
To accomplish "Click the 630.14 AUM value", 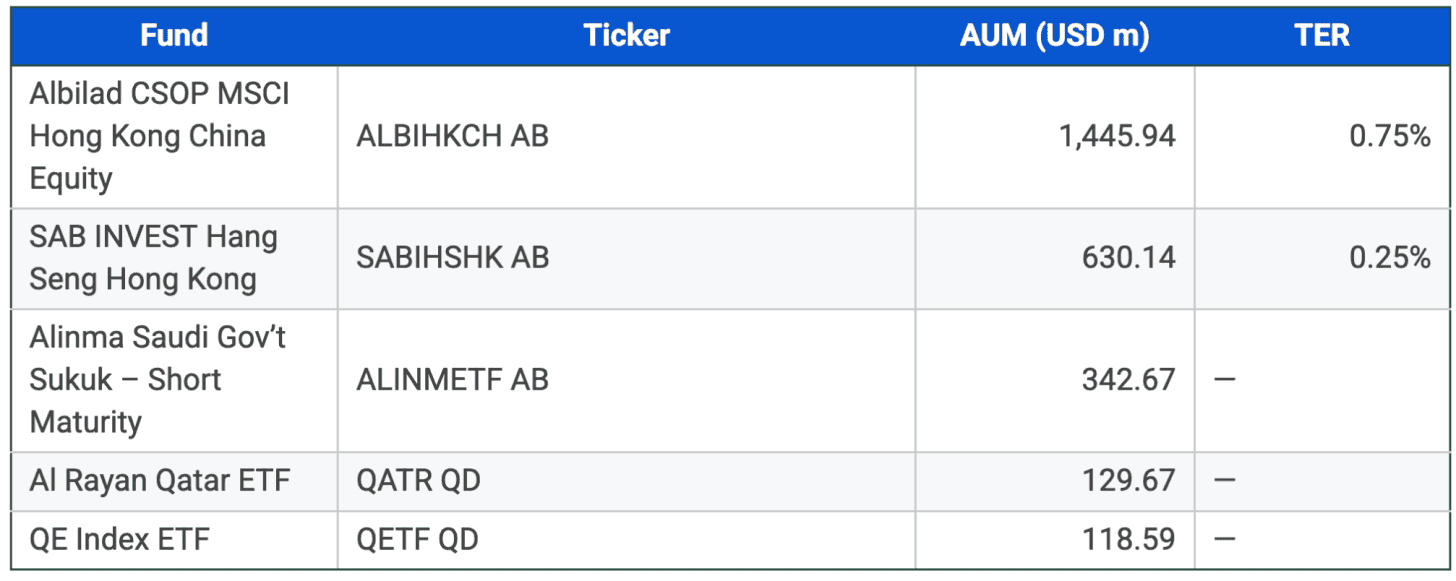I will [1128, 258].
